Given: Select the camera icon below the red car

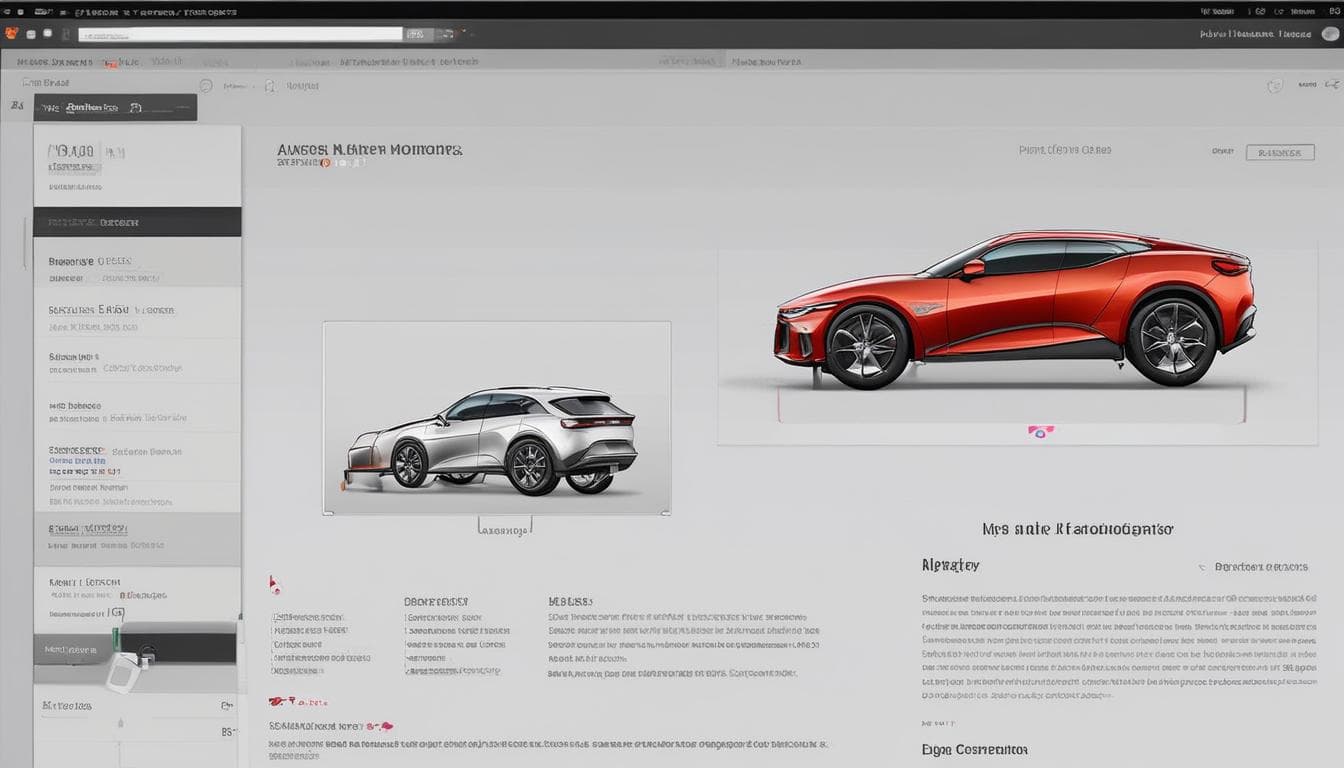Looking at the screenshot, I should pos(1040,430).
